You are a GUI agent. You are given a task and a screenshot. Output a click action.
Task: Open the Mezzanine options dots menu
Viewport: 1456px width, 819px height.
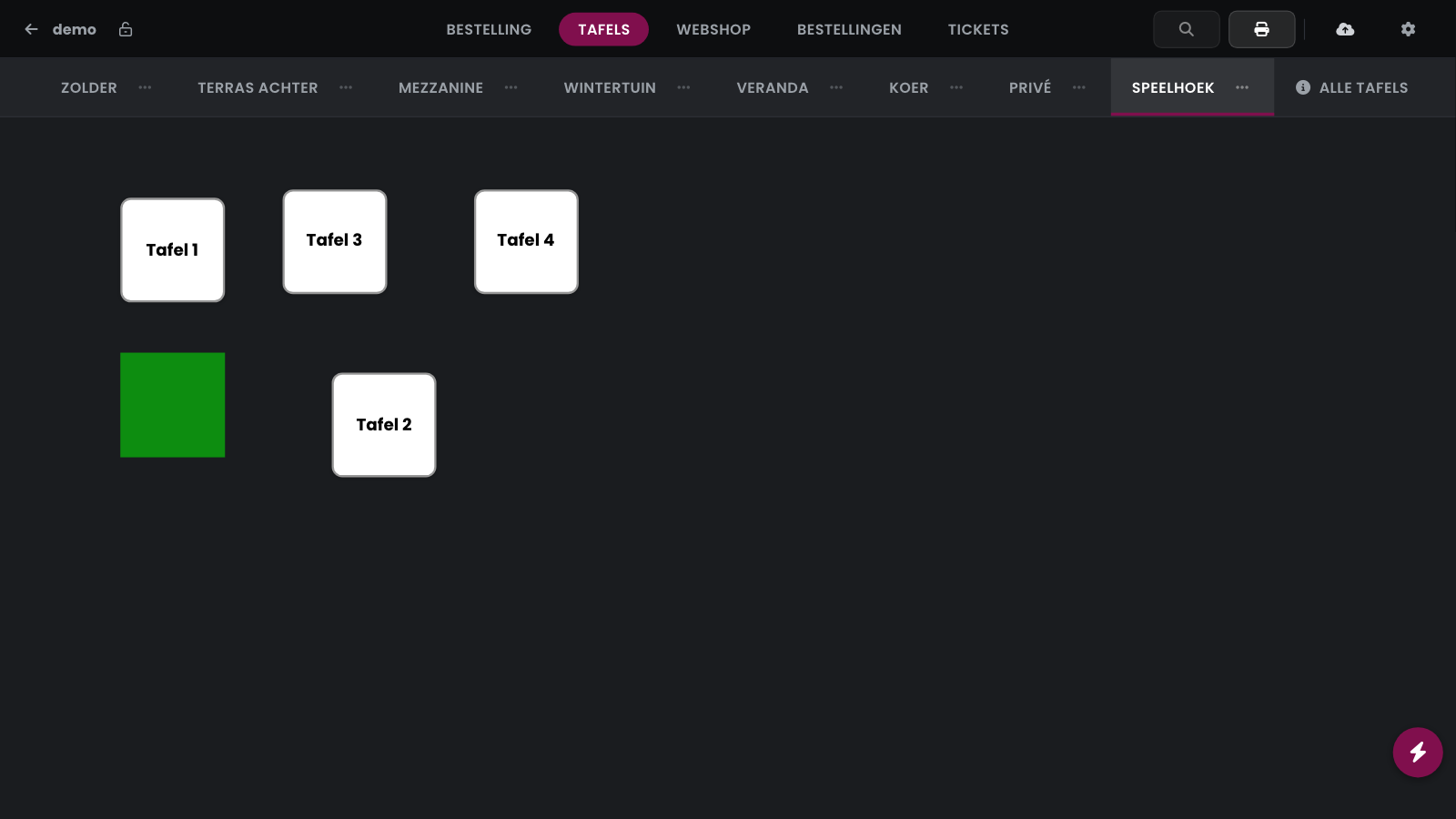click(x=511, y=87)
